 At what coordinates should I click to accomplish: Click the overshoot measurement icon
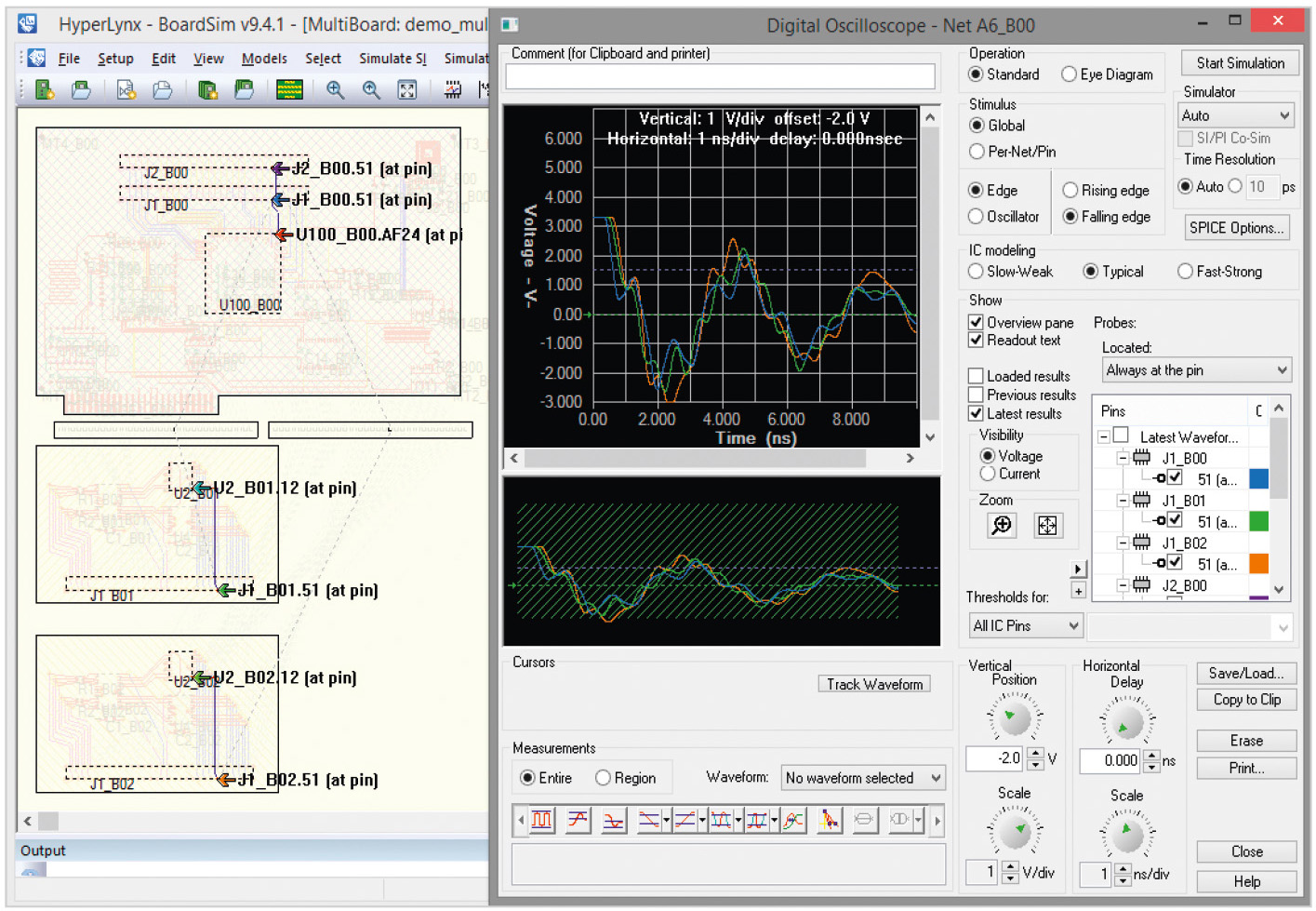578,820
